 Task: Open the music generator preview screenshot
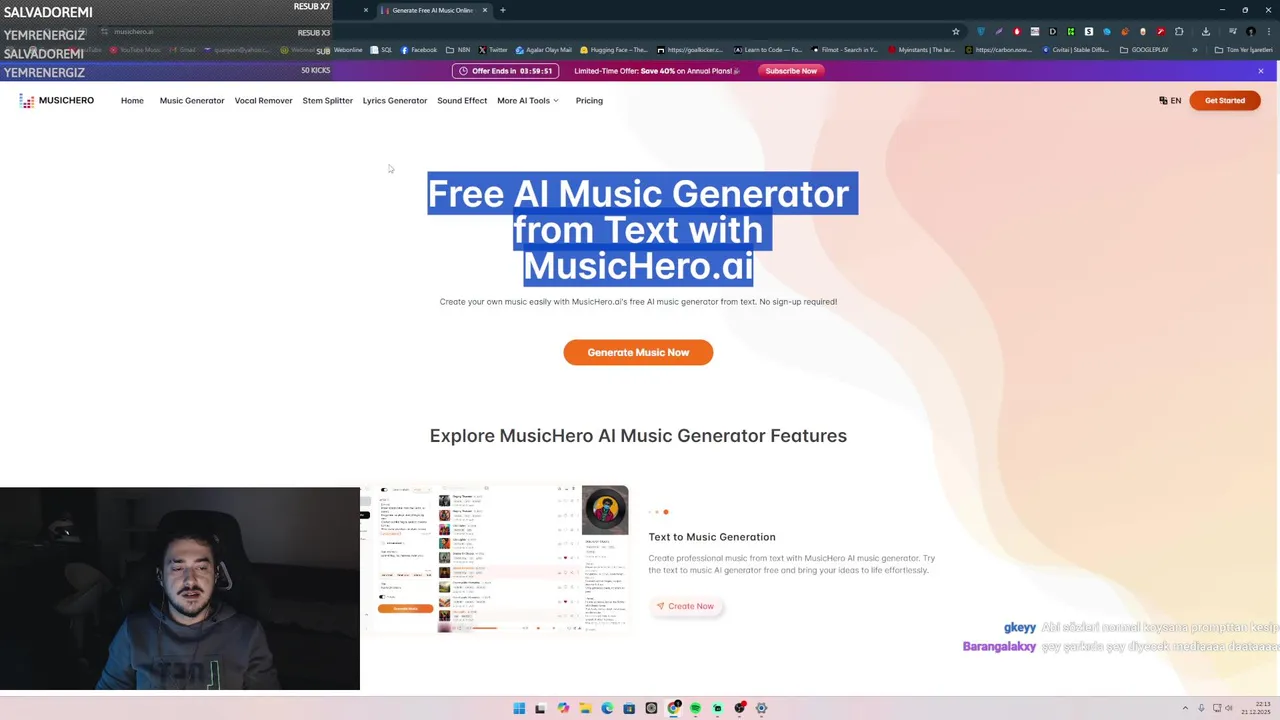pyautogui.click(x=495, y=559)
